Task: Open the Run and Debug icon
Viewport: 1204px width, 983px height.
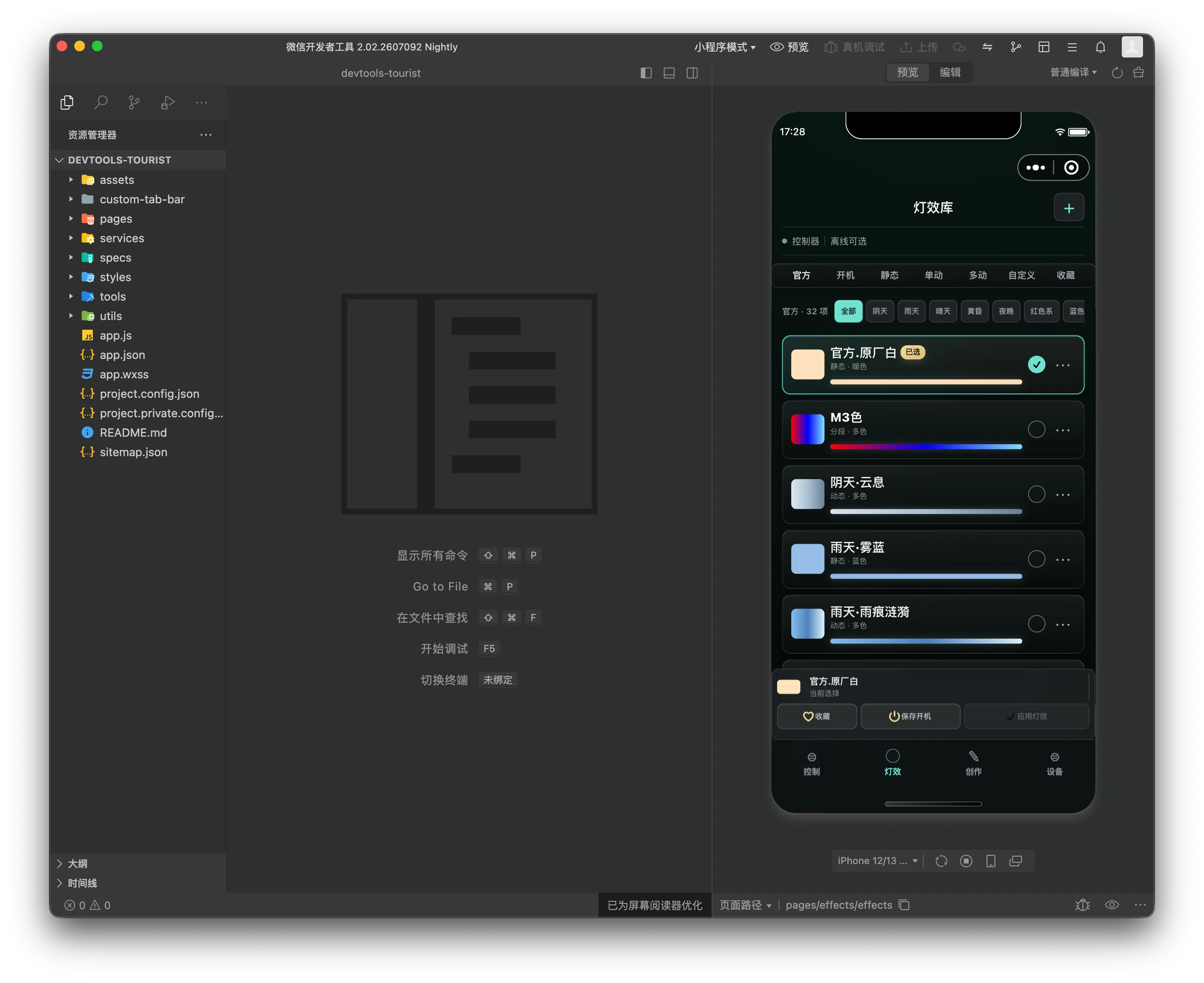Action: (x=168, y=103)
